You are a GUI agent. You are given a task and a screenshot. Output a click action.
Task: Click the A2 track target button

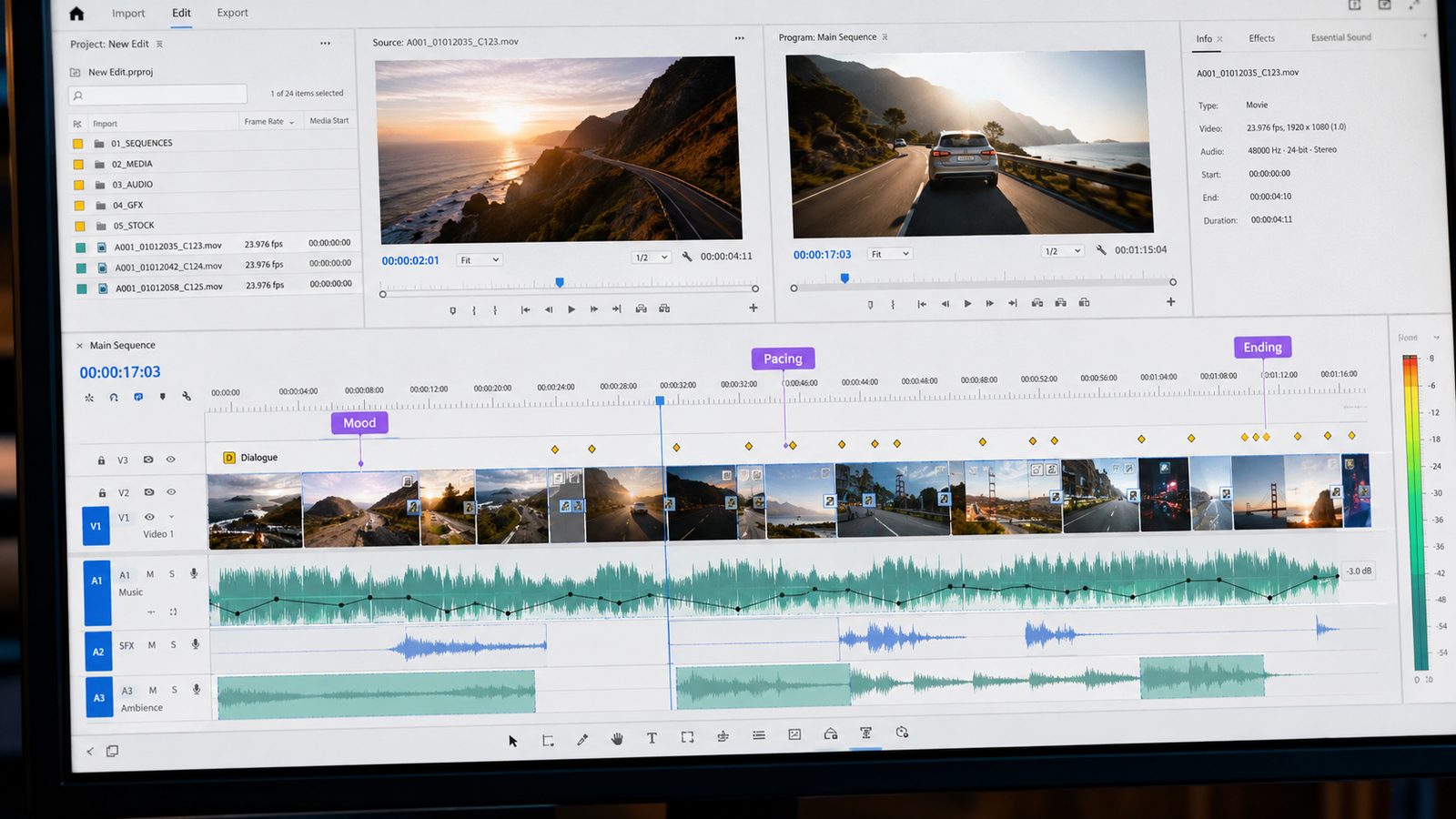click(x=98, y=652)
